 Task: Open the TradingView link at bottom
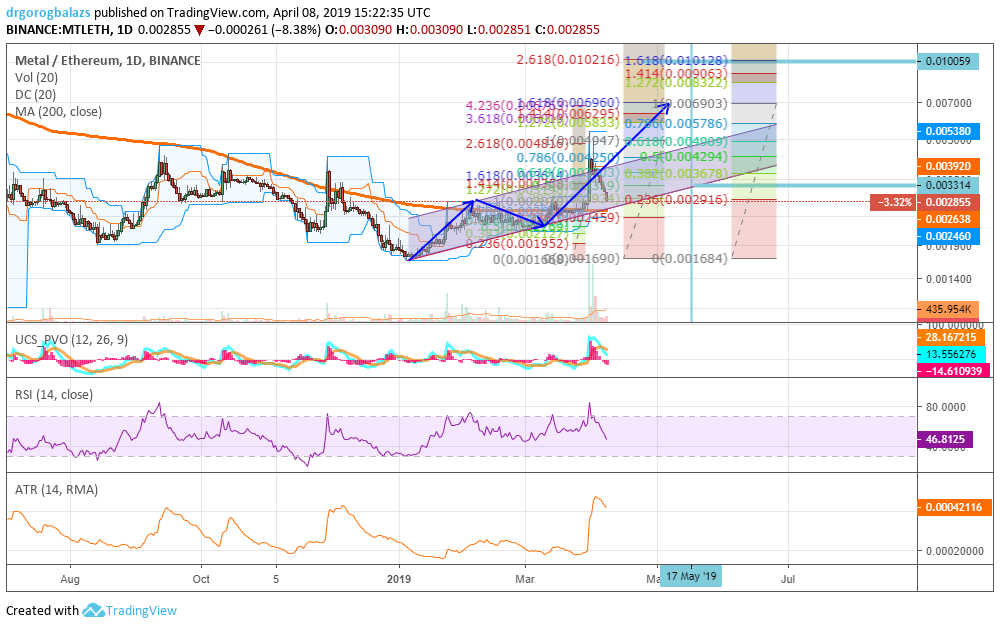pos(141,610)
